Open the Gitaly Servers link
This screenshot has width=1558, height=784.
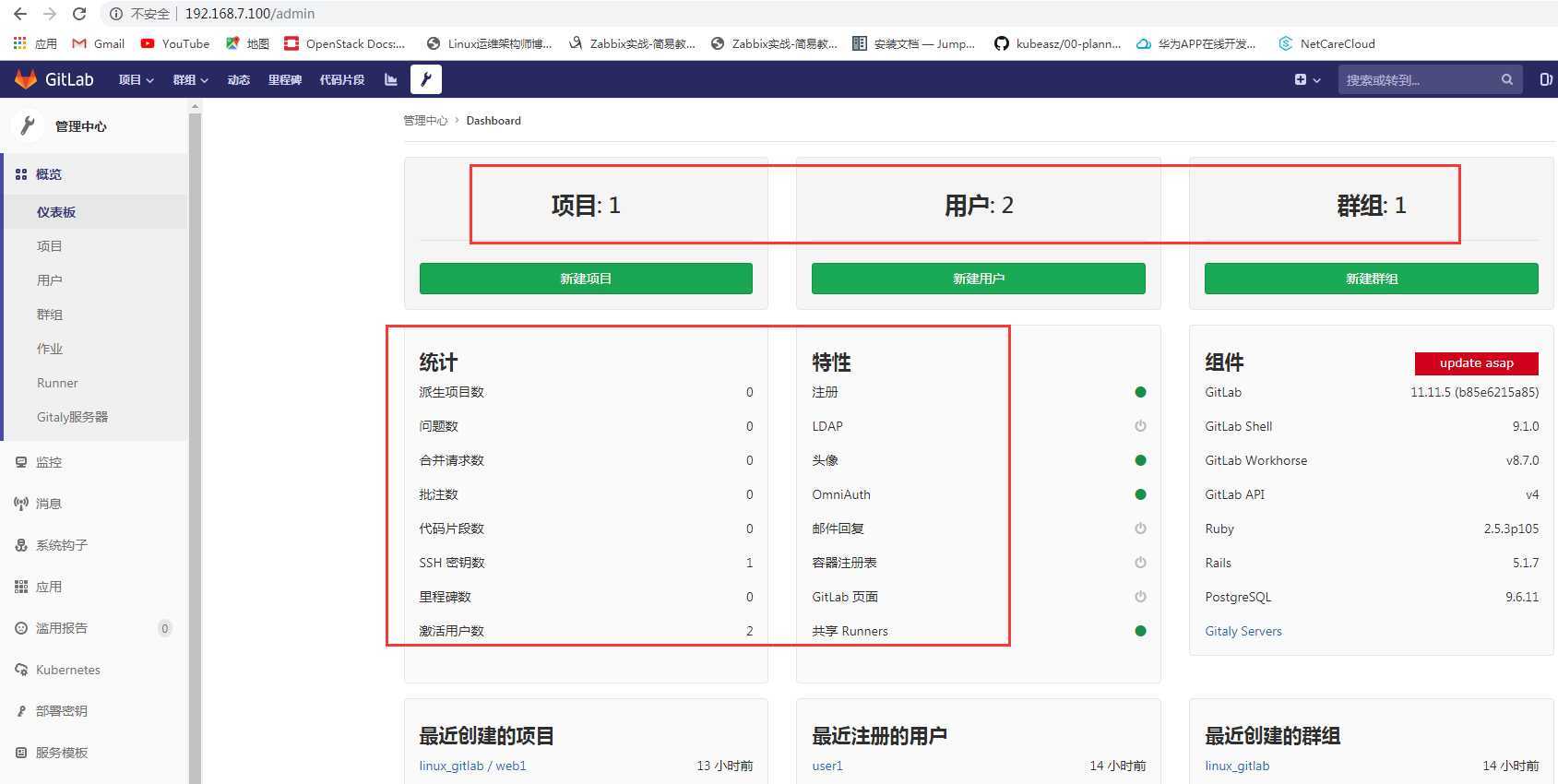[1243, 631]
